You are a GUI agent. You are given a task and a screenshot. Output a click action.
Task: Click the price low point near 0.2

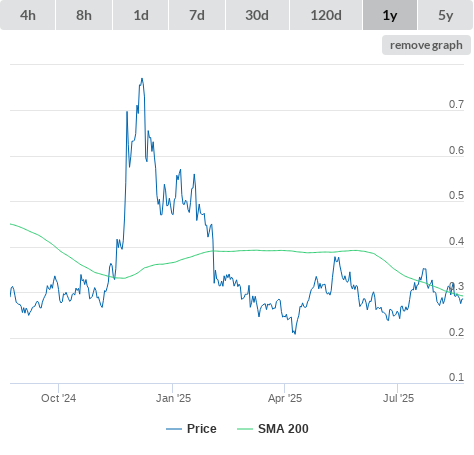click(x=295, y=333)
